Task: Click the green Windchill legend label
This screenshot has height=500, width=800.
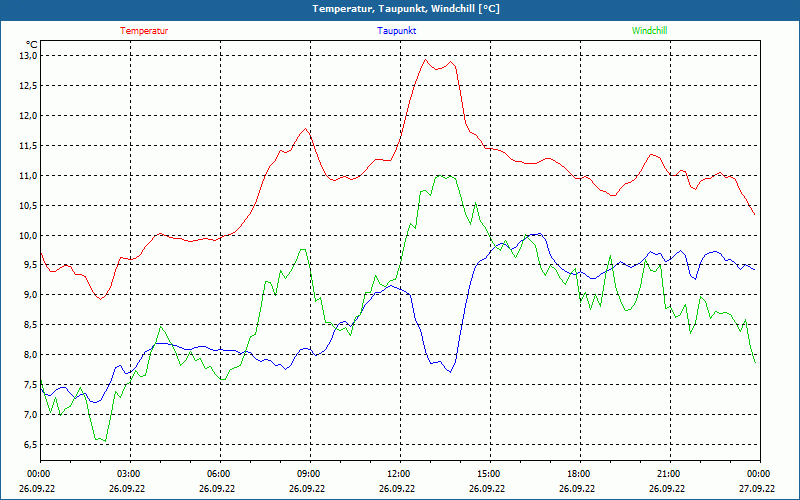Action: pos(649,31)
